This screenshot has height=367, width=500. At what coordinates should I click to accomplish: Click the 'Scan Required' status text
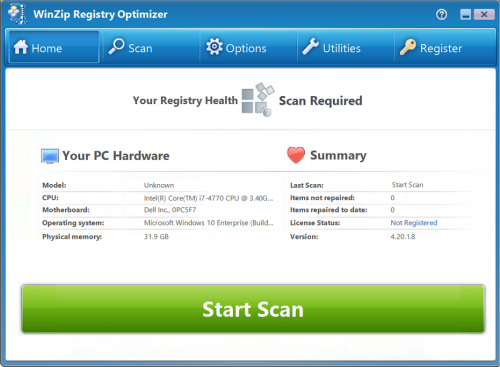pyautogui.click(x=320, y=101)
